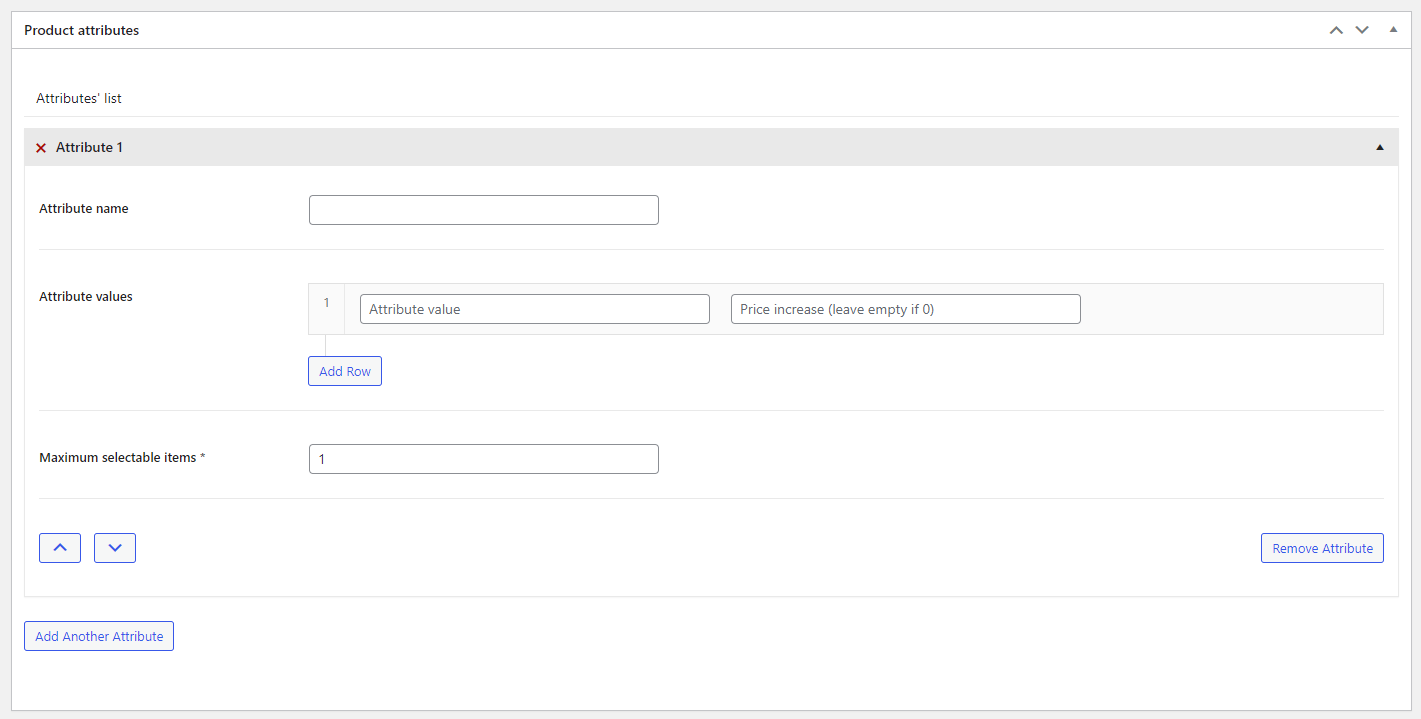Select the Attributes' list tab
1421x719 pixels.
click(x=79, y=99)
